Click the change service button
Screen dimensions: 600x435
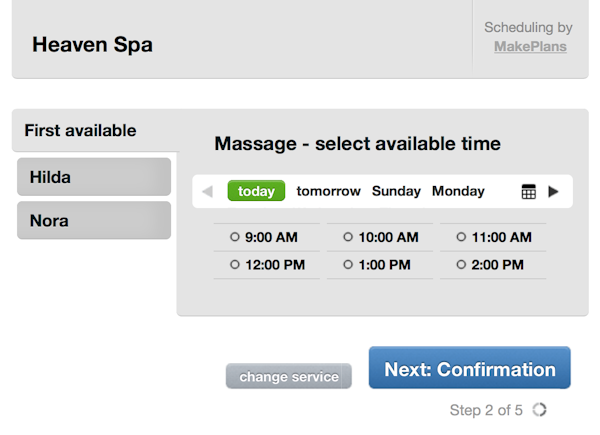pos(289,377)
